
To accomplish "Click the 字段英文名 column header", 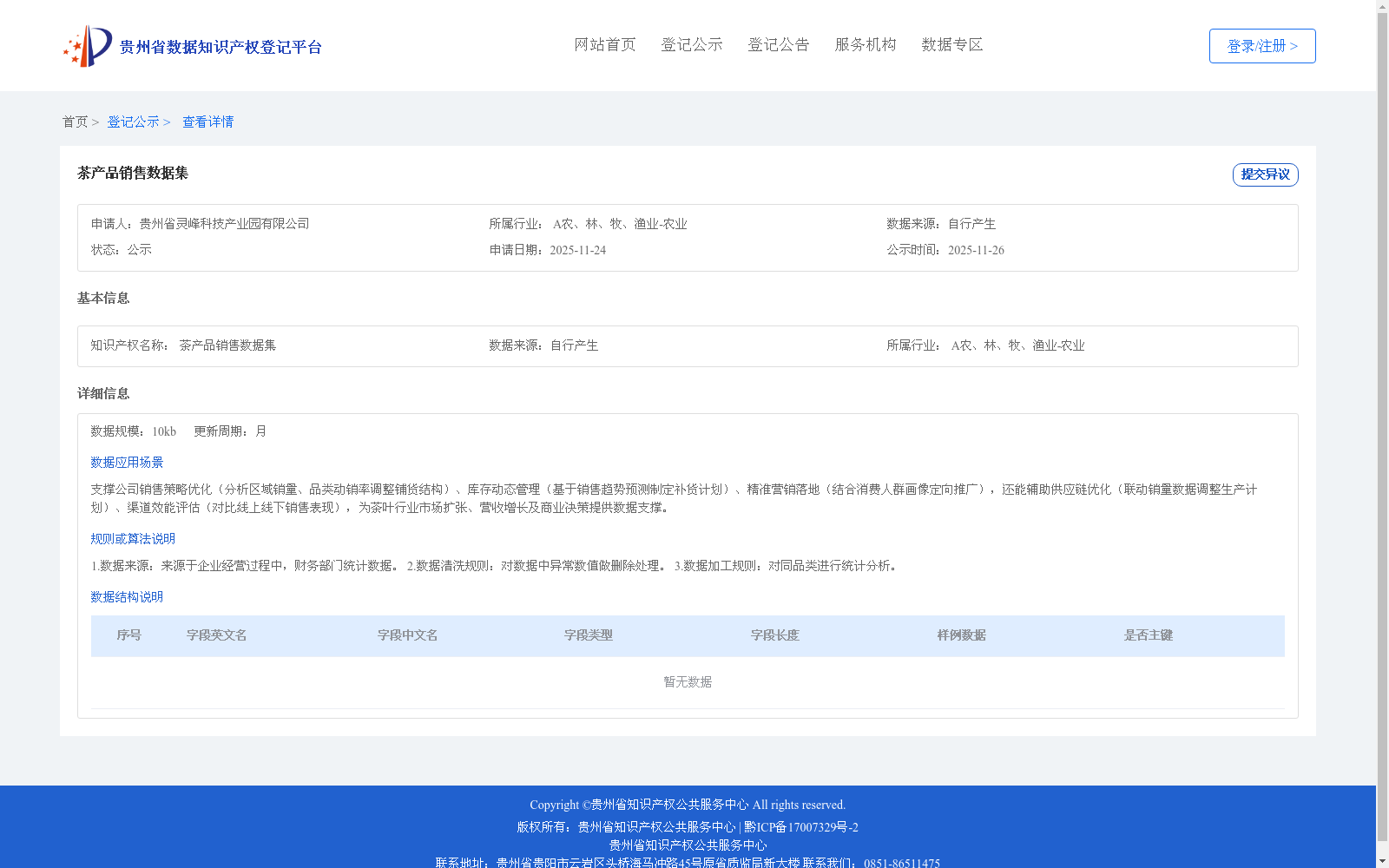I will coord(217,635).
